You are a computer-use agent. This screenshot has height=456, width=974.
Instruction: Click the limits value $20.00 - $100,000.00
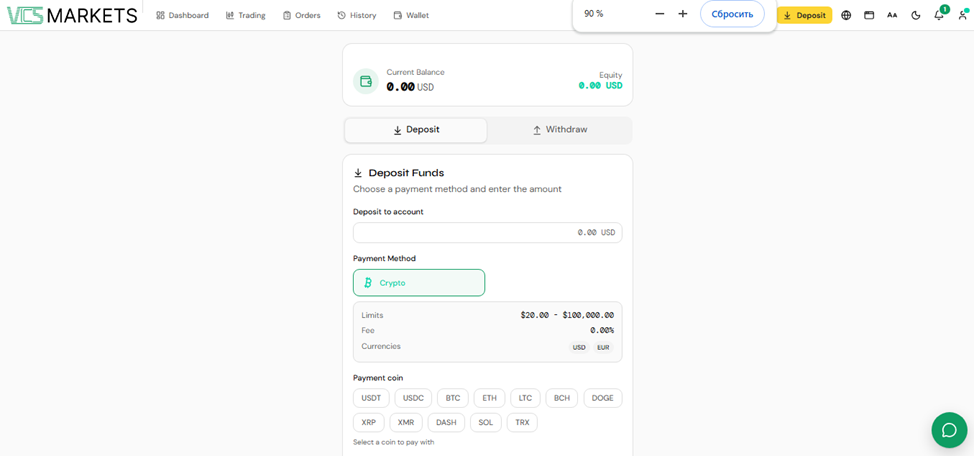[567, 316]
